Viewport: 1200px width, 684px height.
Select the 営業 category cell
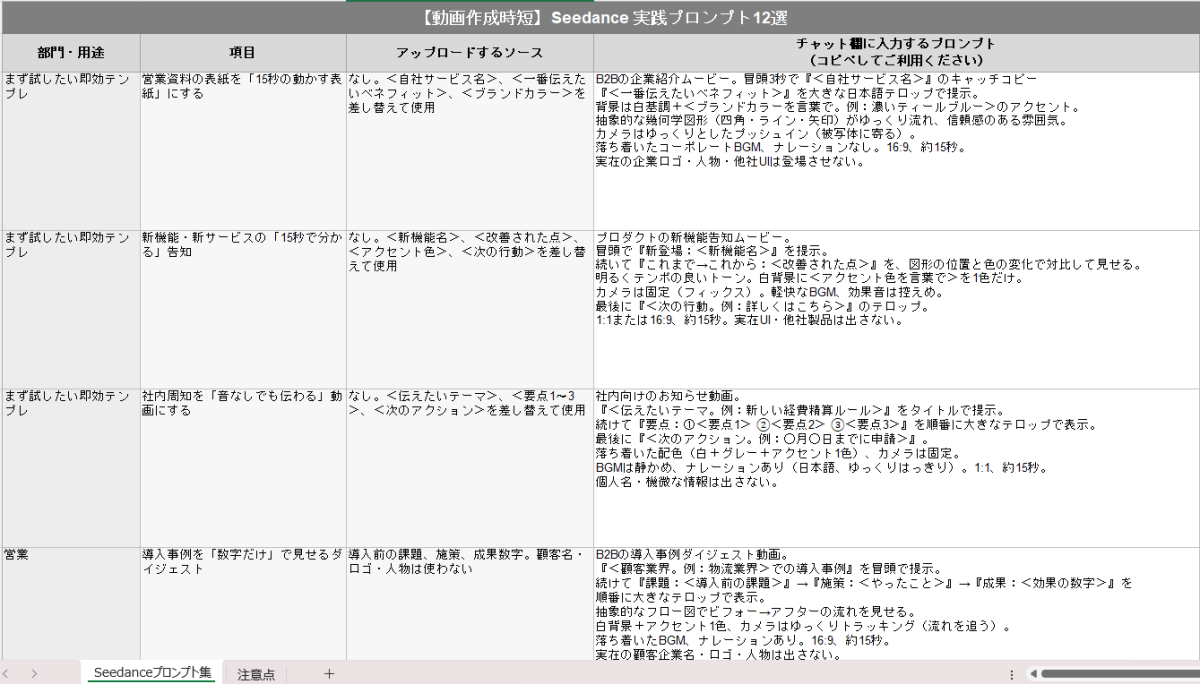[70, 603]
